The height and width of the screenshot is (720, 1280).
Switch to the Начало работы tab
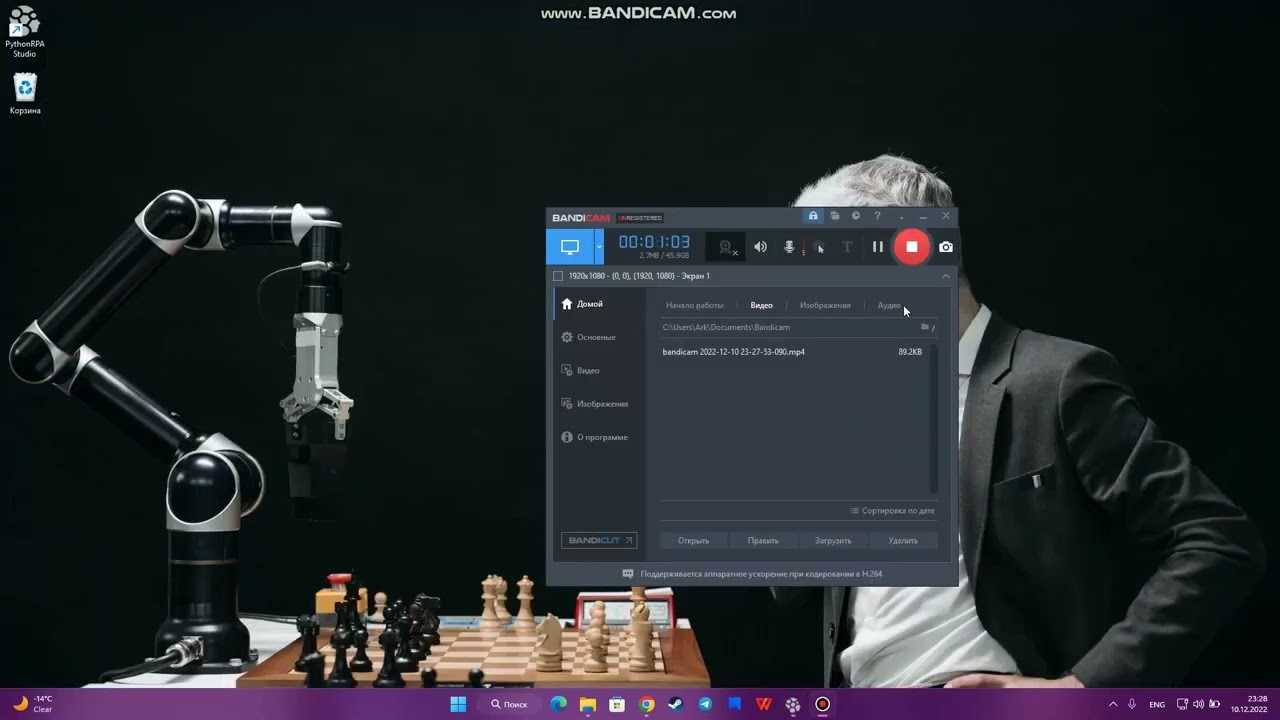click(x=694, y=305)
